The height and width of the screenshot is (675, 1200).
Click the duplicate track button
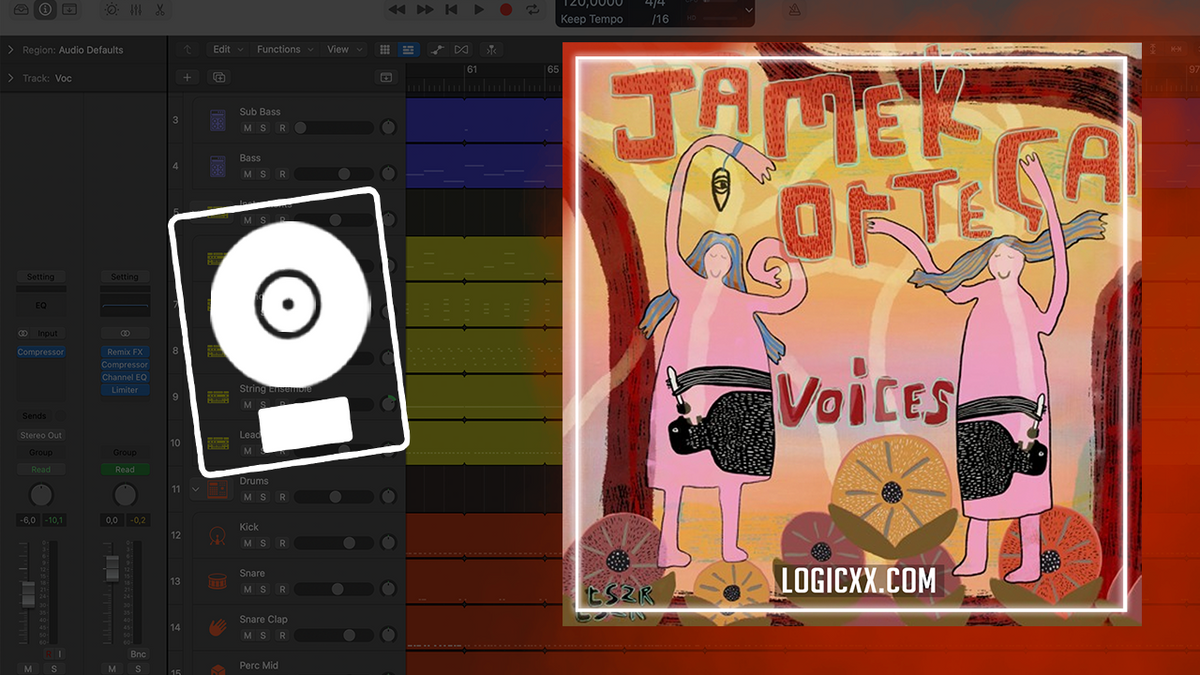point(219,77)
